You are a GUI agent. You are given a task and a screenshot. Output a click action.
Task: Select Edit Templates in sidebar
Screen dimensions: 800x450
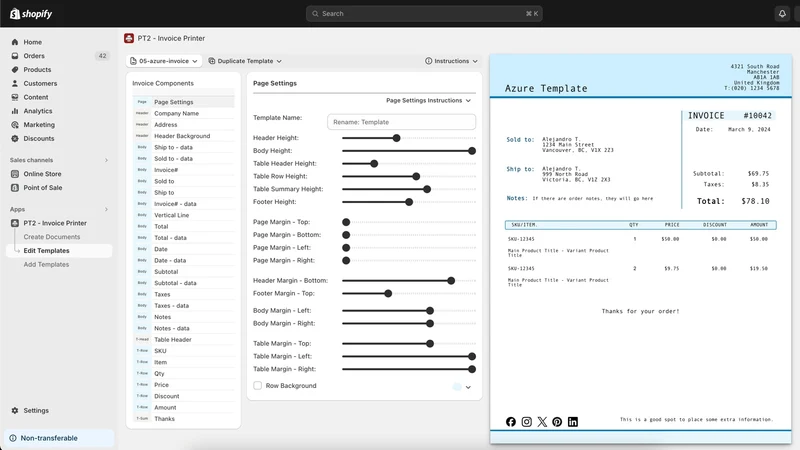click(x=59, y=251)
